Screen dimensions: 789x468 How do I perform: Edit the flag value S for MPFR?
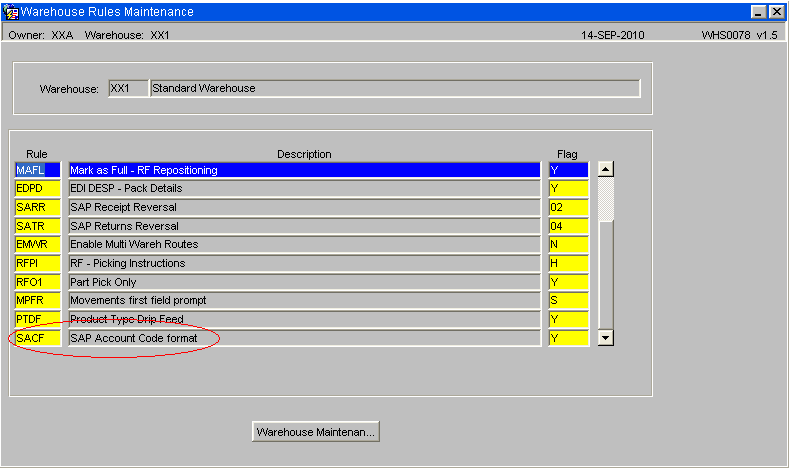[x=569, y=300]
